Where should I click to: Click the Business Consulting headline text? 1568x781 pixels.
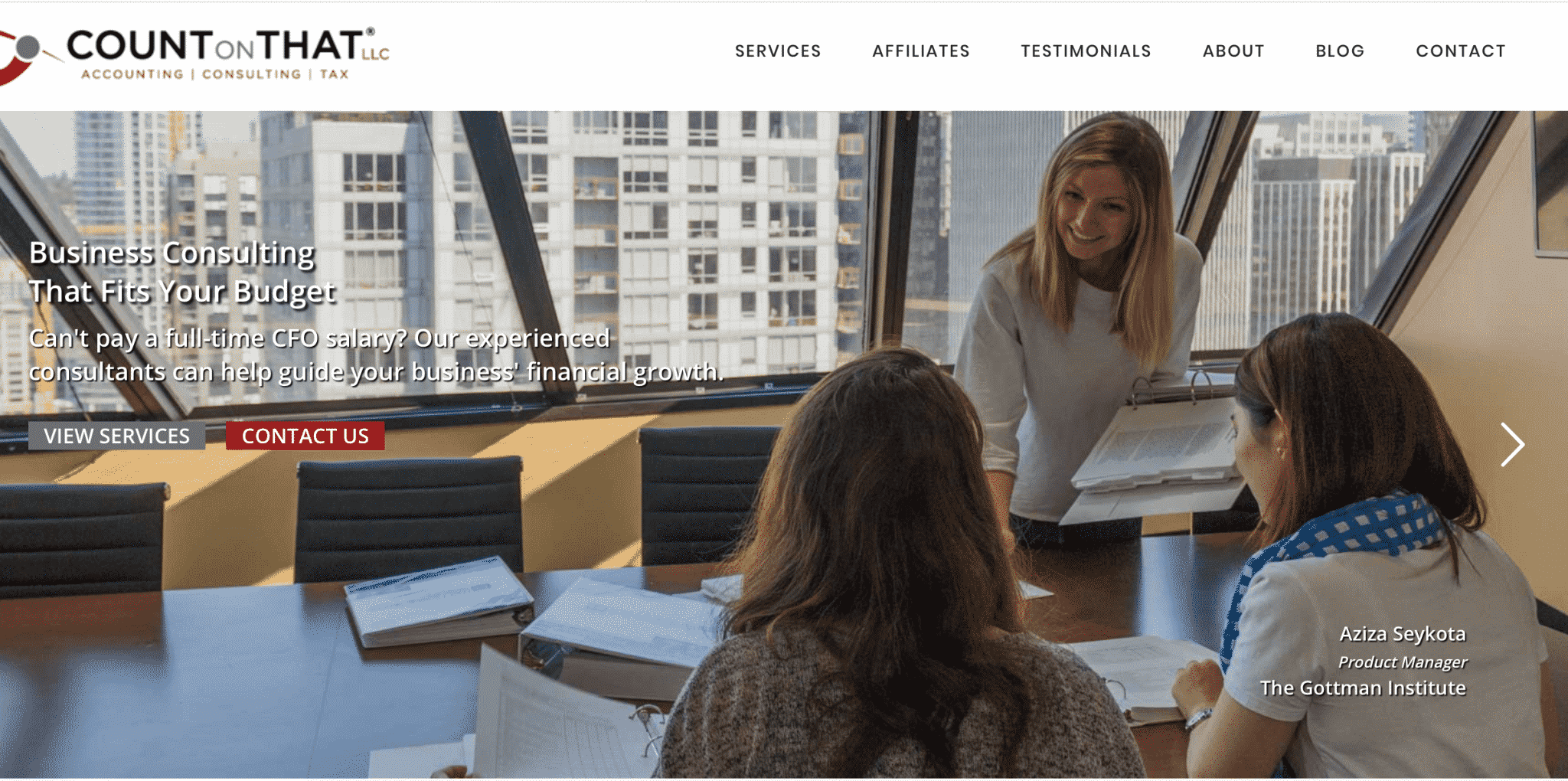click(171, 253)
